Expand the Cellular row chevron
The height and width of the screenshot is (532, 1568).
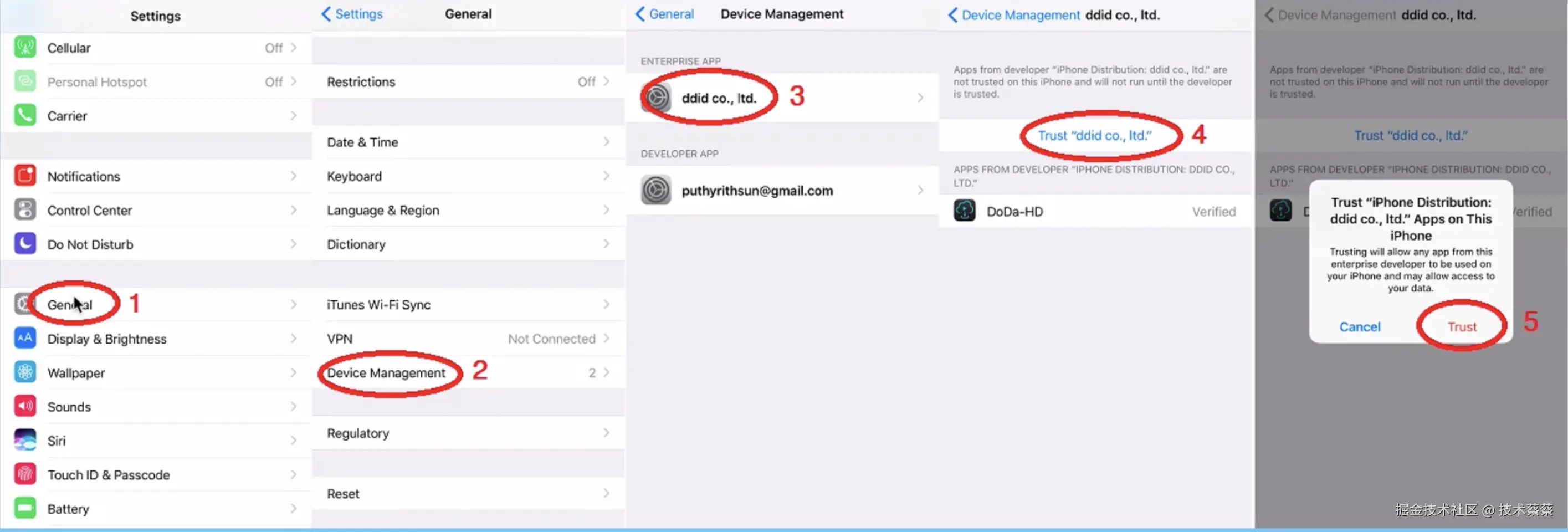[294, 48]
